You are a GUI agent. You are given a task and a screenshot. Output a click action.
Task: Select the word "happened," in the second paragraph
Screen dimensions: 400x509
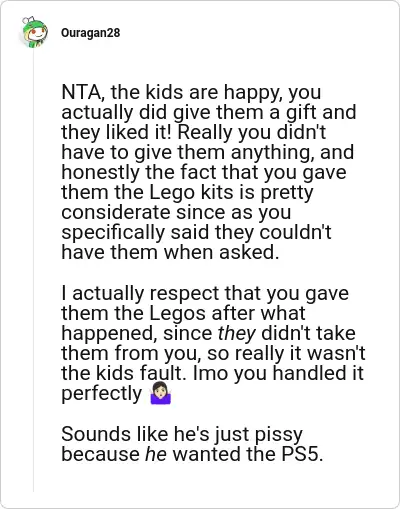click(109, 333)
